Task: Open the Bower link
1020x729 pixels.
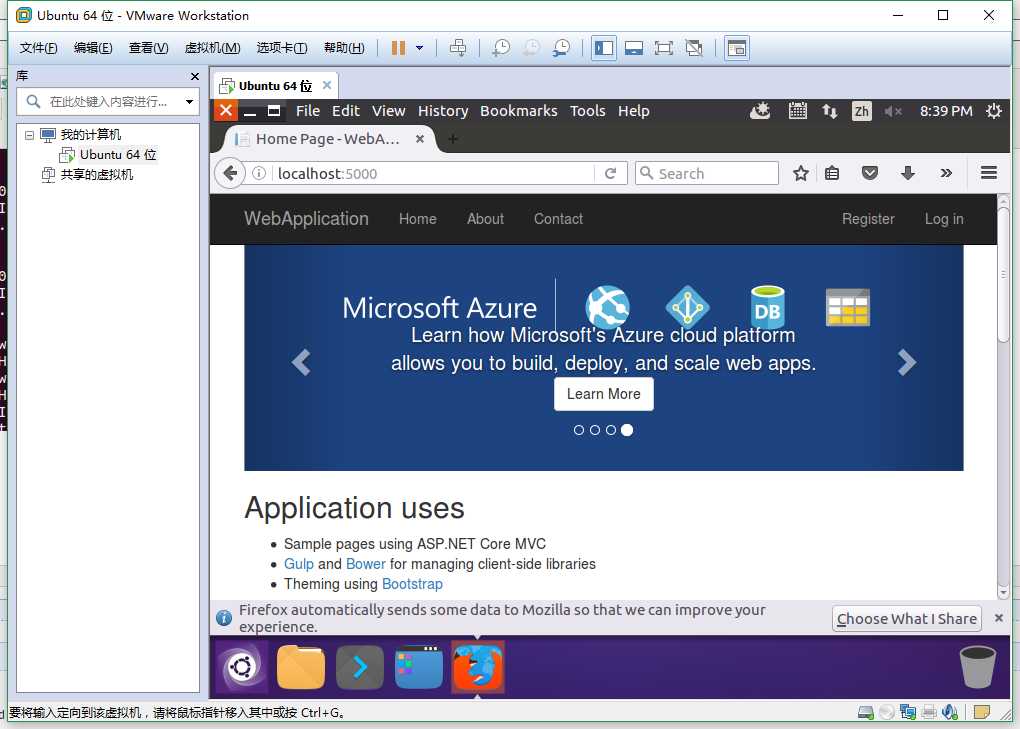Action: [x=366, y=564]
